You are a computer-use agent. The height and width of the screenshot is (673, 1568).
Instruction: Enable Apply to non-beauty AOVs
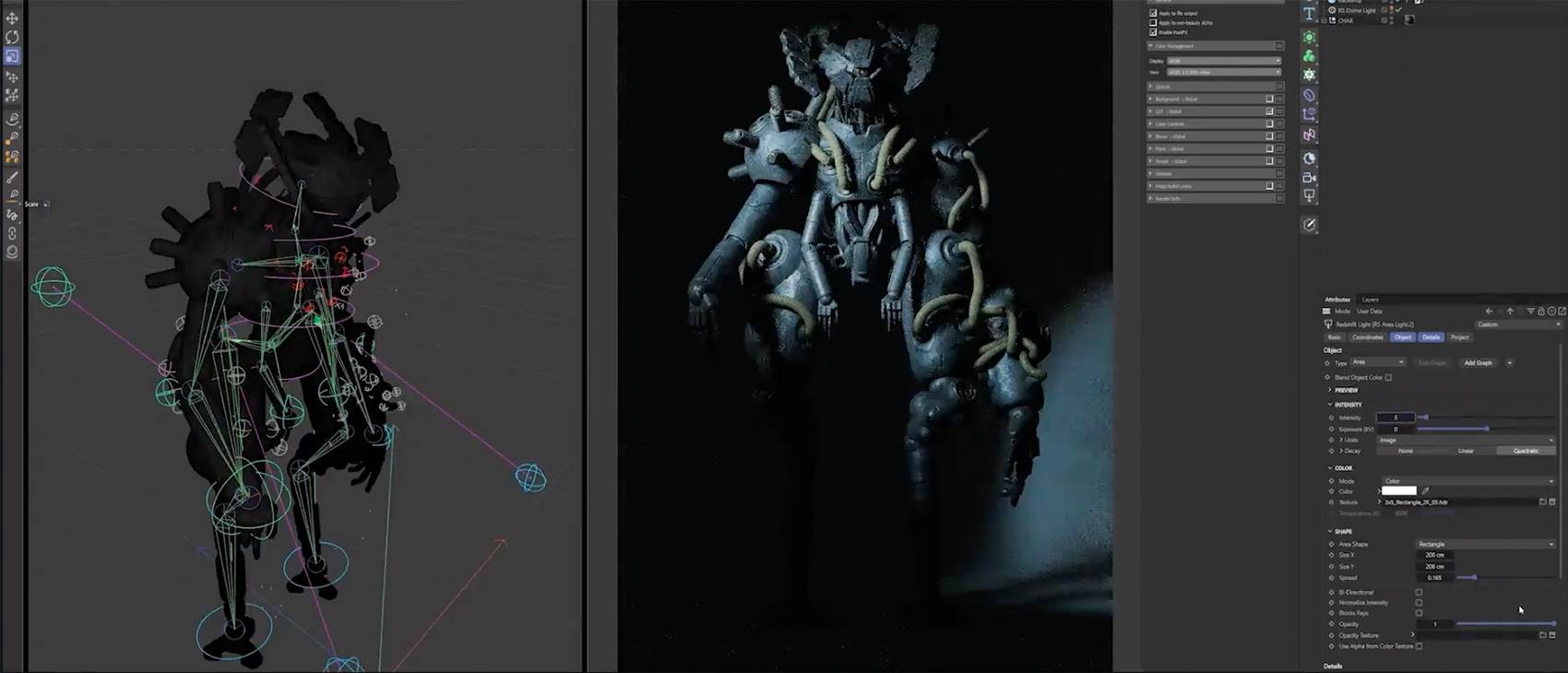click(x=1153, y=22)
